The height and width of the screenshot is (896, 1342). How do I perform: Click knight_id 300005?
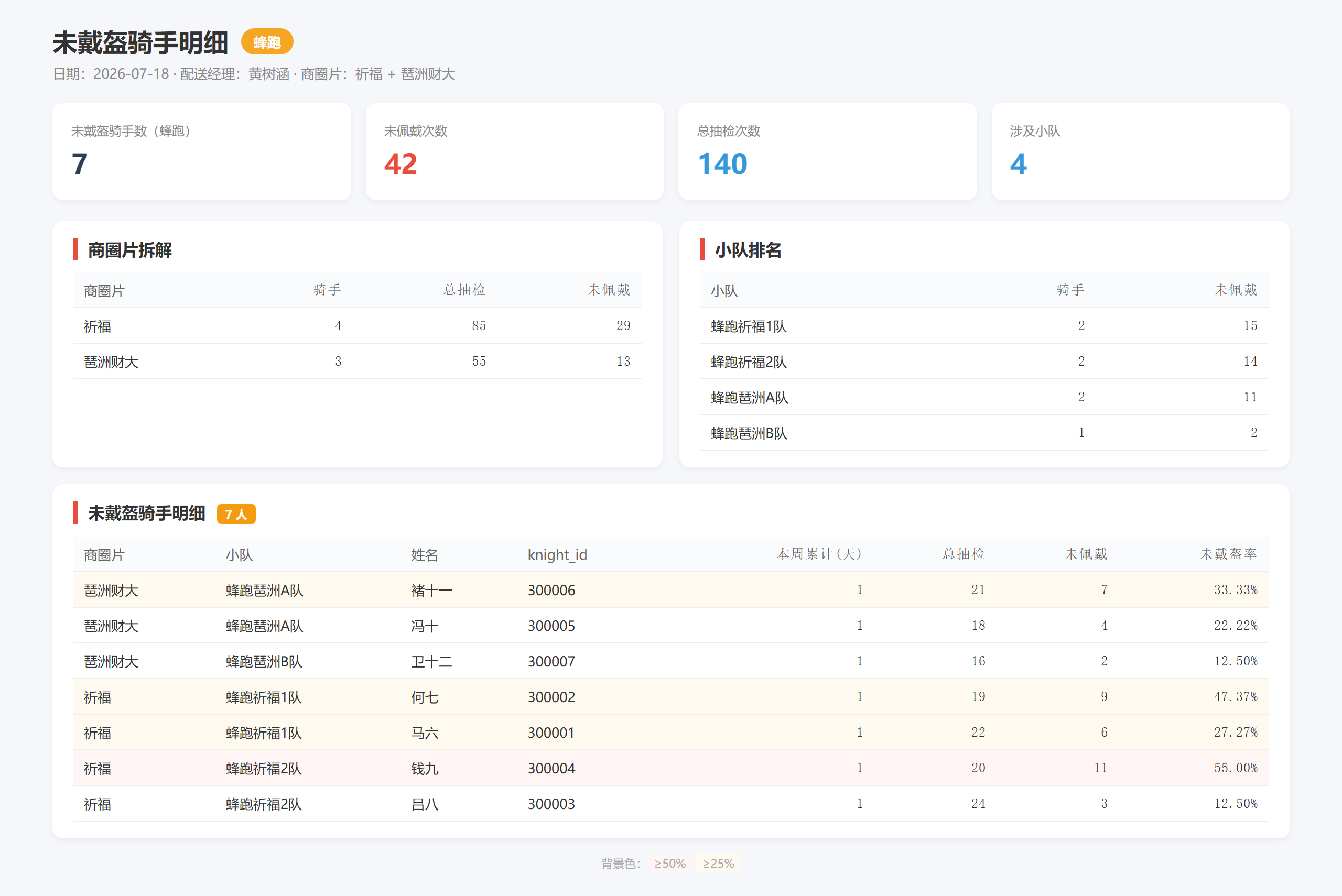pos(551,626)
